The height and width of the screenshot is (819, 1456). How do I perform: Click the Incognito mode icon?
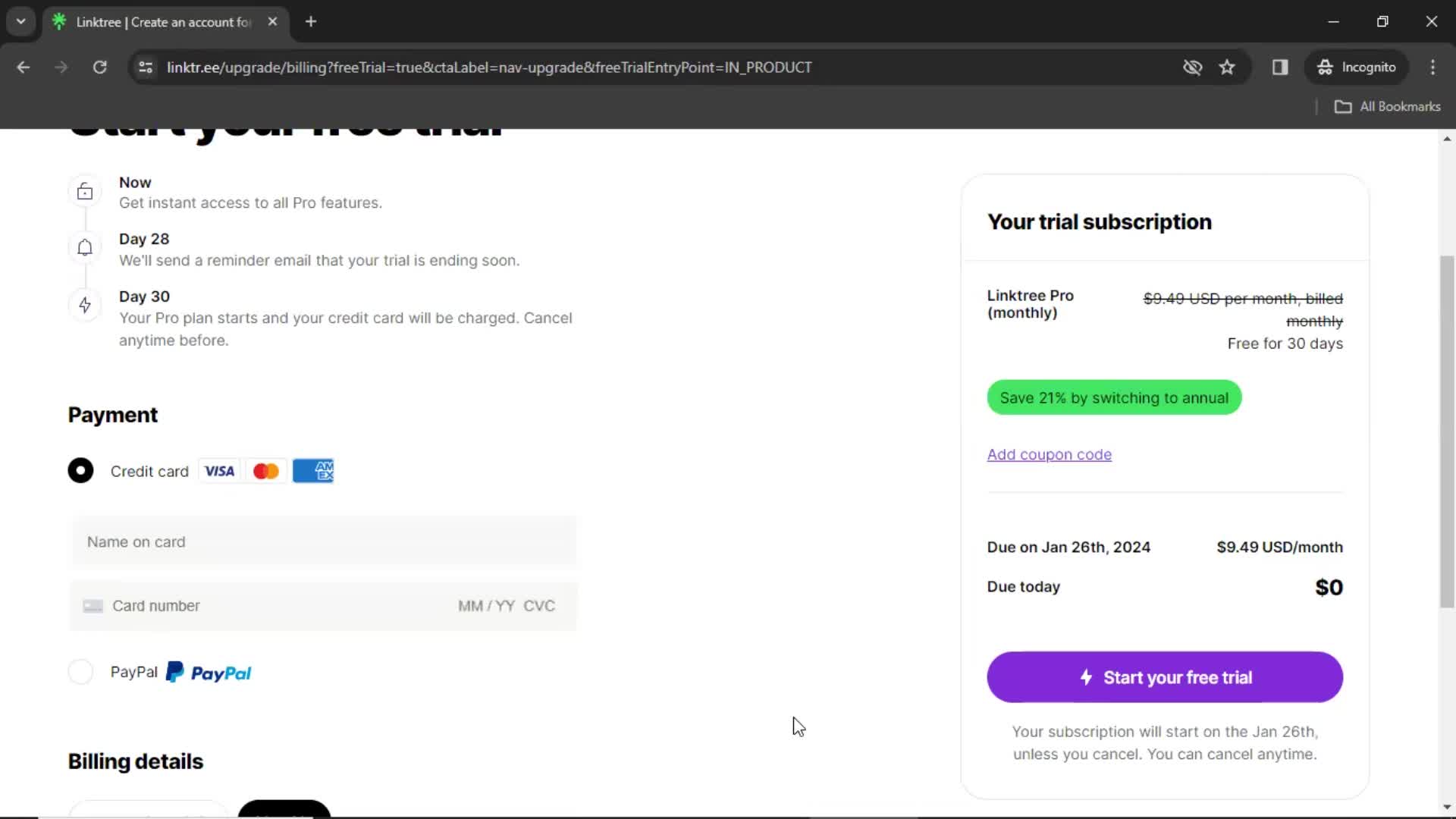(1324, 67)
